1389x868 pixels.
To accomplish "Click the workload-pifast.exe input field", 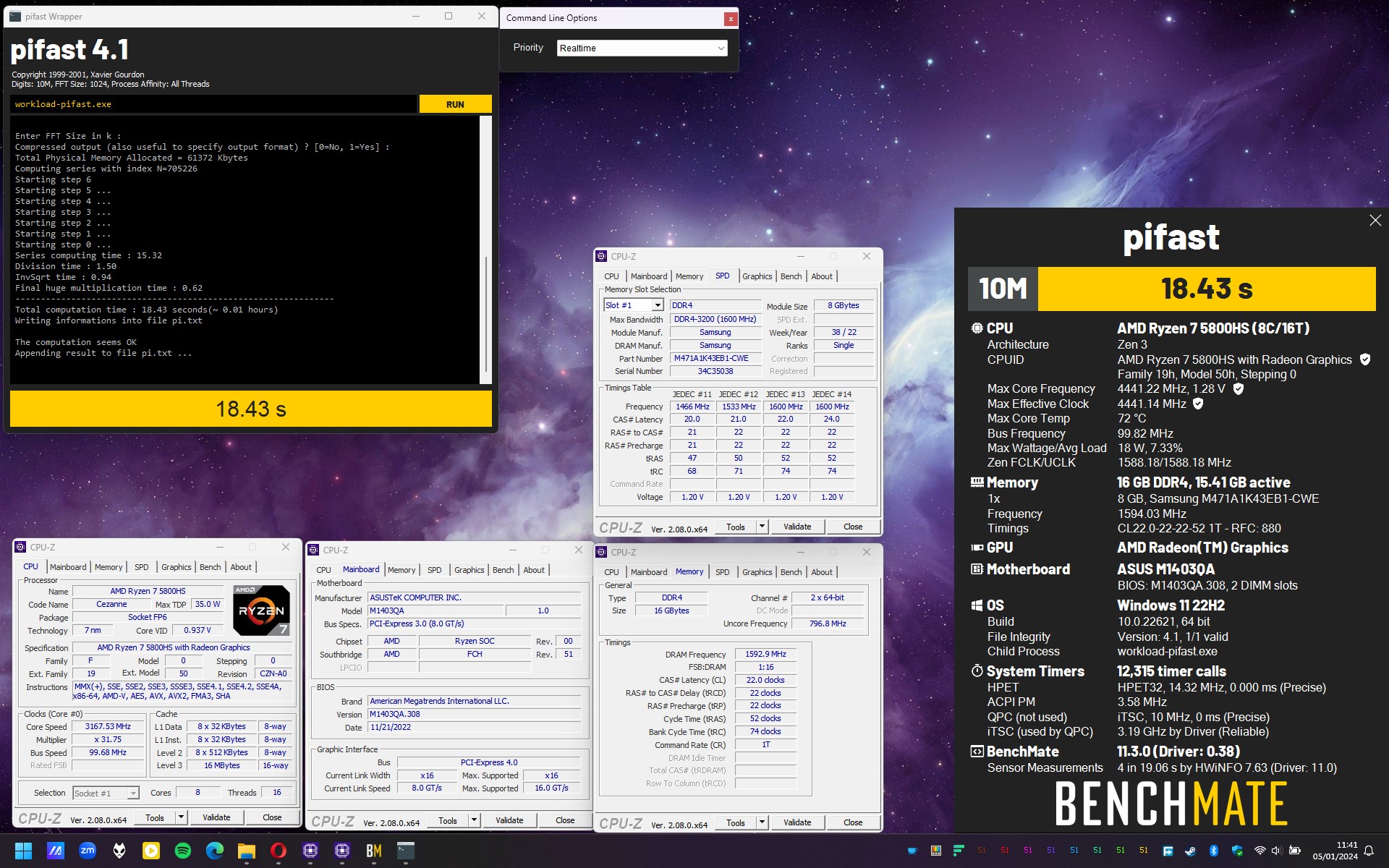I will tap(213, 104).
